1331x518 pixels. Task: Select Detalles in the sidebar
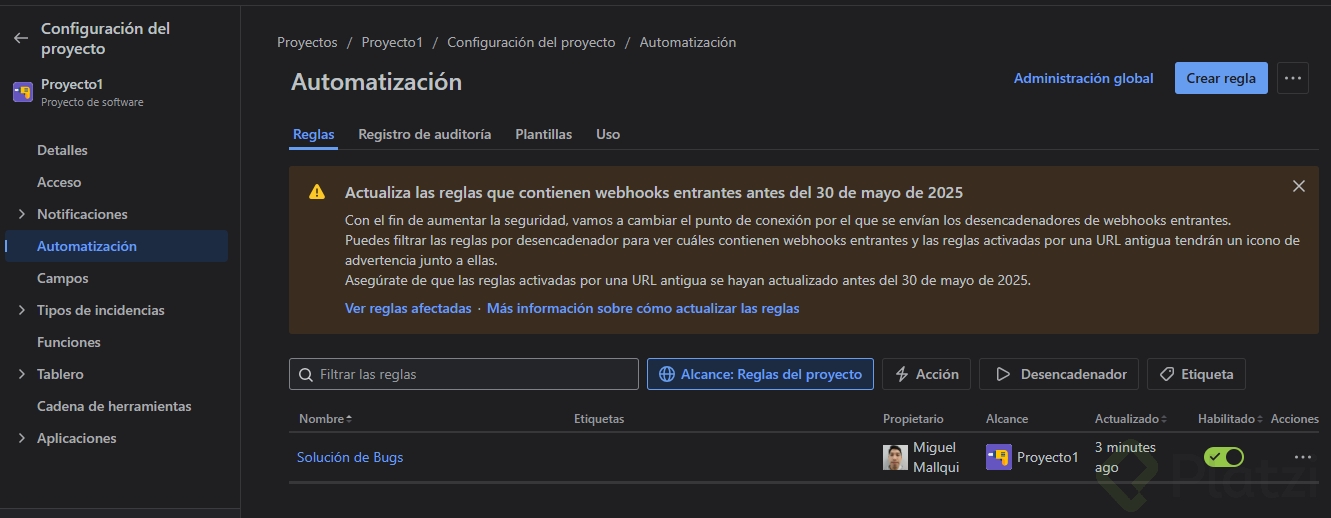62,150
